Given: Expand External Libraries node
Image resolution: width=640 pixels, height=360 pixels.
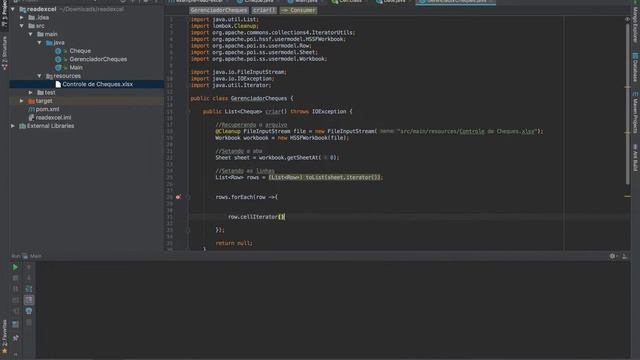Looking at the screenshot, I should pyautogui.click(x=13, y=126).
